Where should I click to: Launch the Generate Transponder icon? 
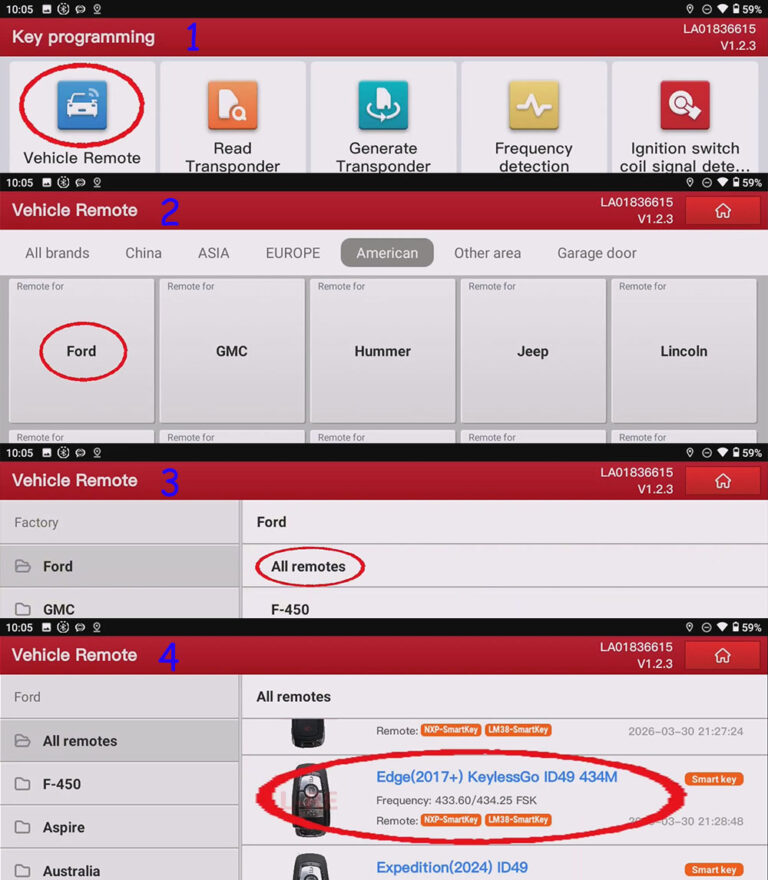[x=383, y=105]
